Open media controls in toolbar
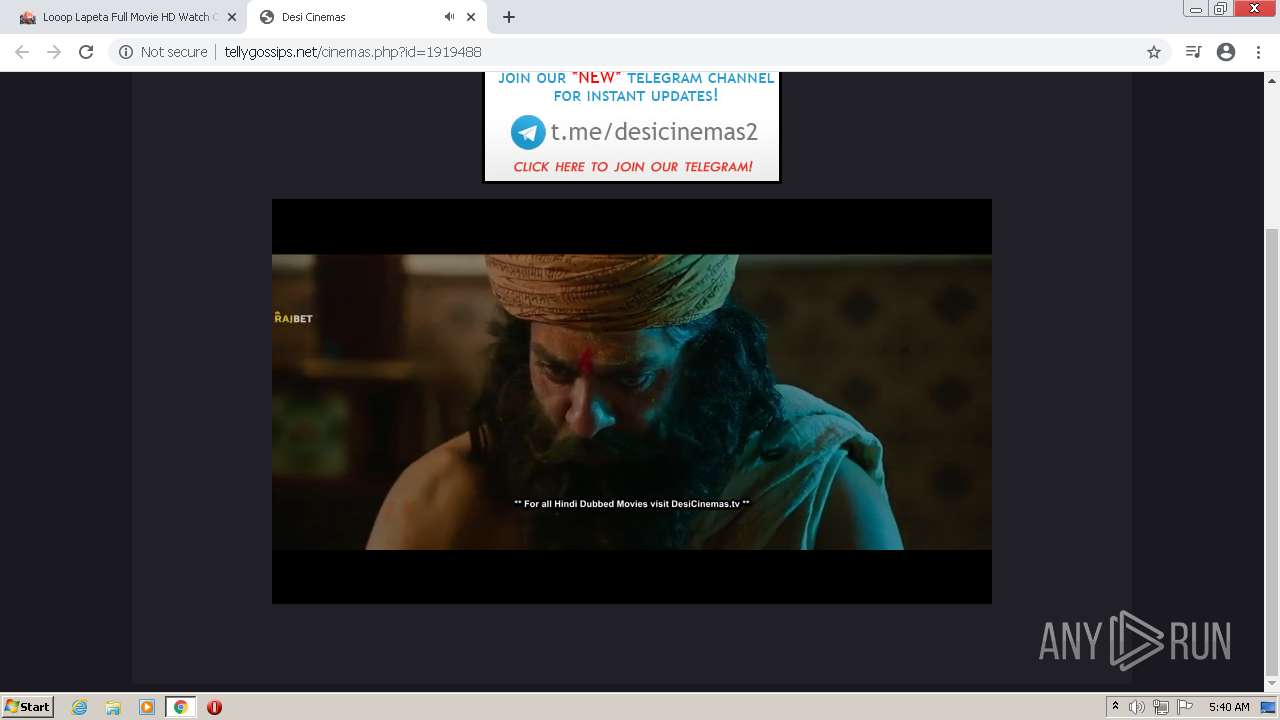The height and width of the screenshot is (720, 1280). tap(1193, 52)
